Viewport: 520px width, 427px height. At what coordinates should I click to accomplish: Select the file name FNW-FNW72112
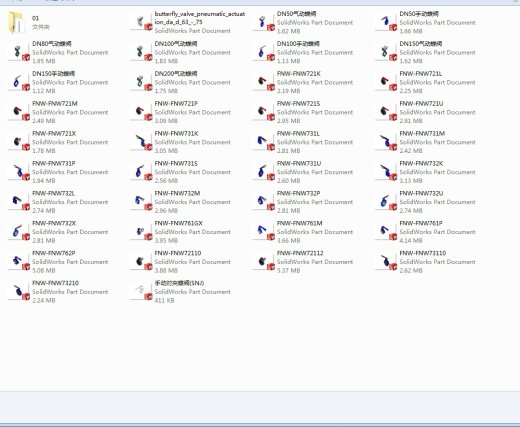coord(300,253)
